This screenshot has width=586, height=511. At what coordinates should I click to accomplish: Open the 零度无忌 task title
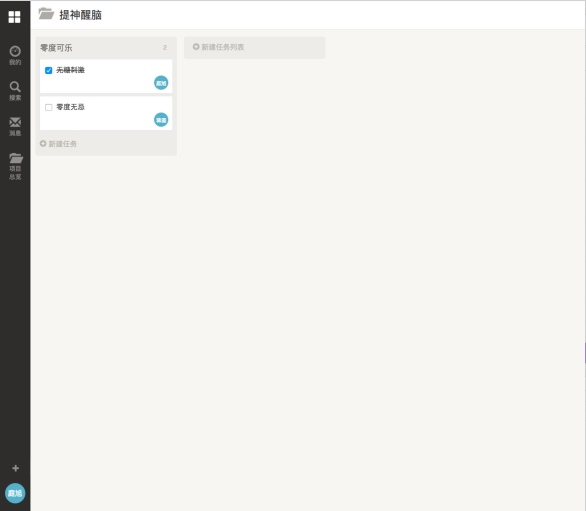pos(70,107)
